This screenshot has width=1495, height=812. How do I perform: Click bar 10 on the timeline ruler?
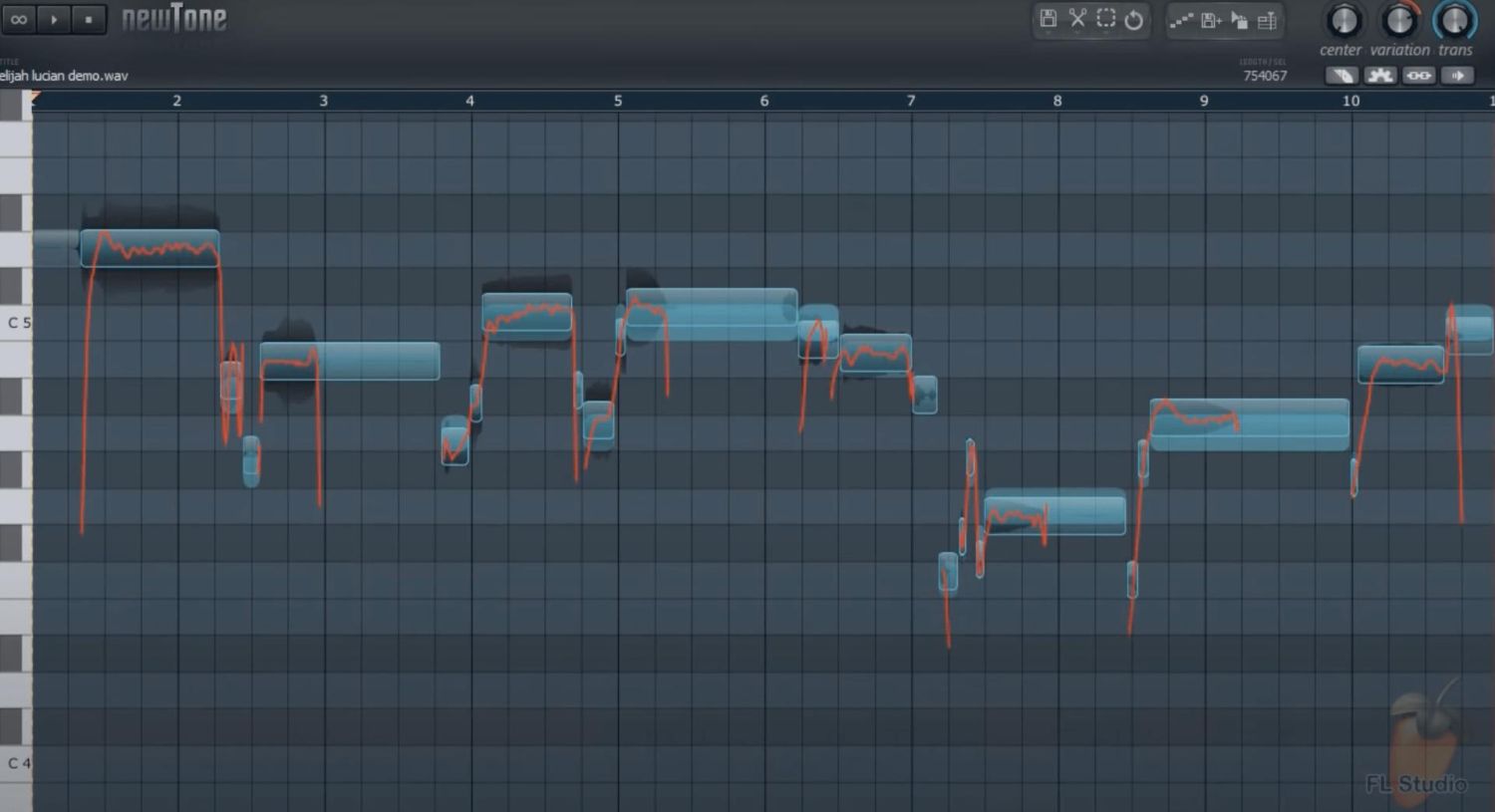(x=1350, y=101)
